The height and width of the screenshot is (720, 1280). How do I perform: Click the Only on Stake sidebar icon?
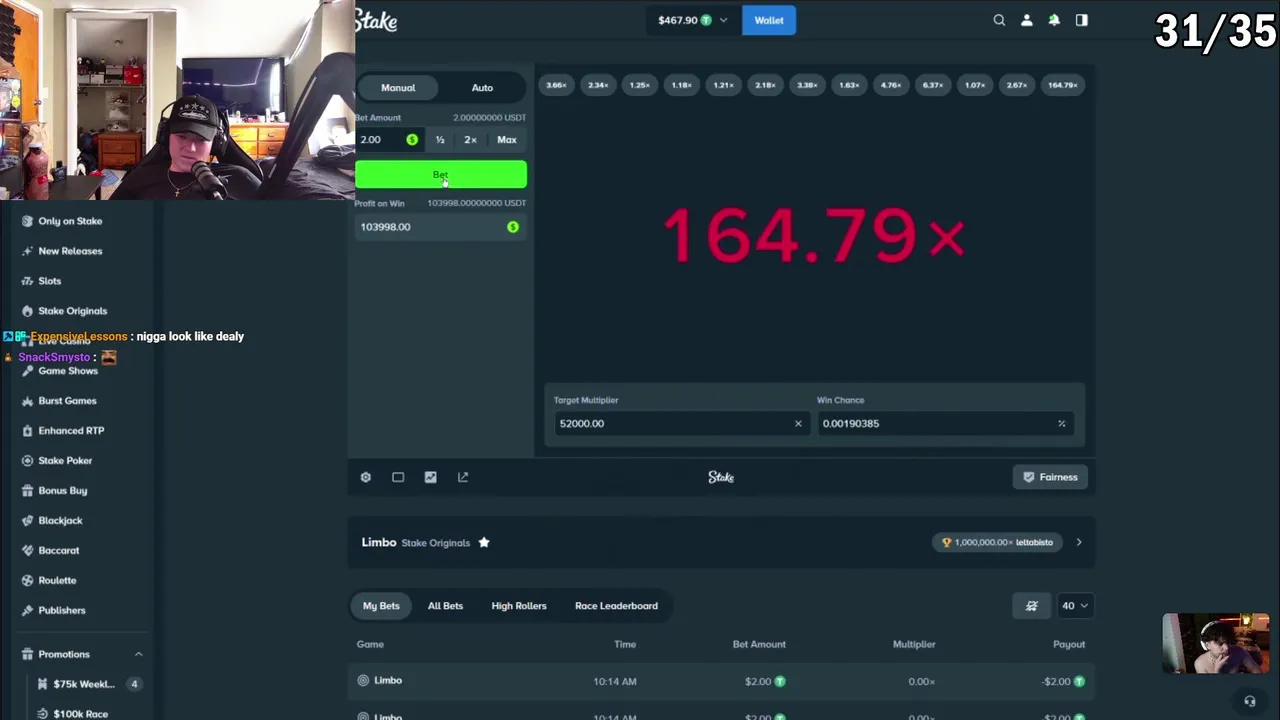28,221
